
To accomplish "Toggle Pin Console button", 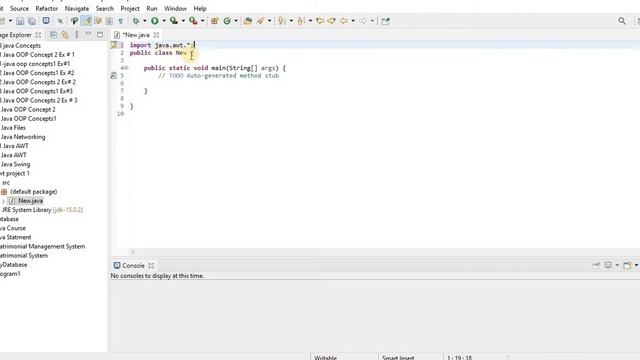I will [x=596, y=265].
